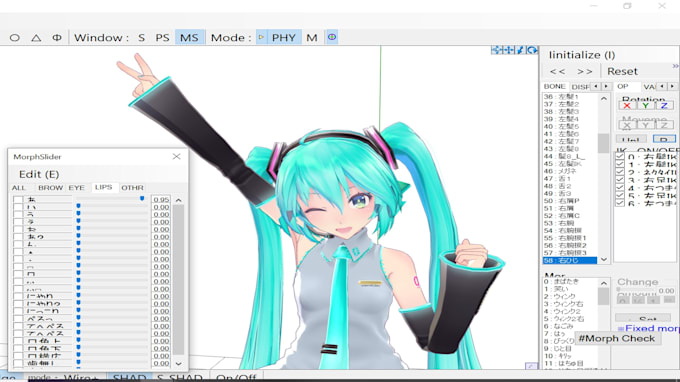
Task: Click the green Y rotation axis button
Action: tap(645, 105)
